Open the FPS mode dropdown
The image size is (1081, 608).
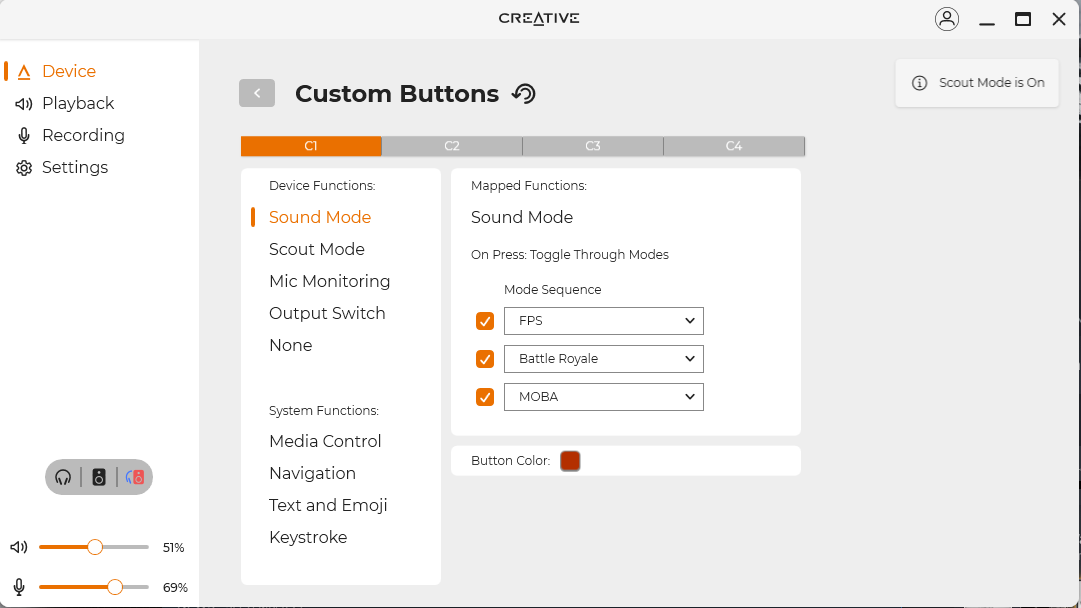tap(604, 321)
